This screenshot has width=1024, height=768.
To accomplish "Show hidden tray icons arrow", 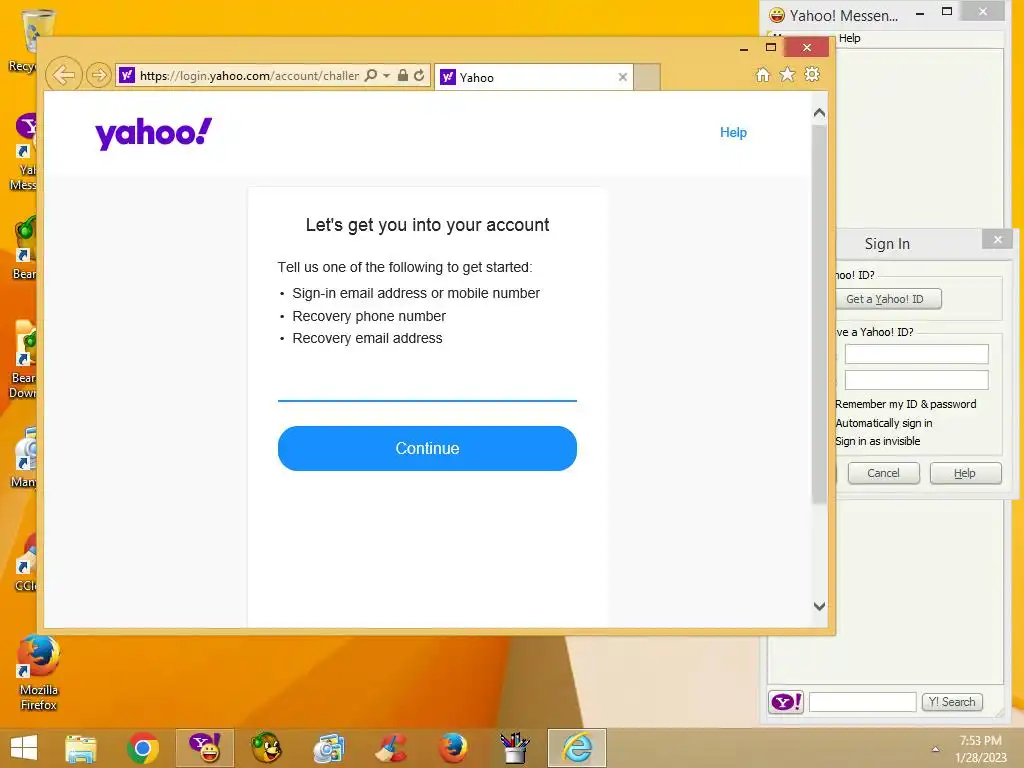I will coord(935,749).
